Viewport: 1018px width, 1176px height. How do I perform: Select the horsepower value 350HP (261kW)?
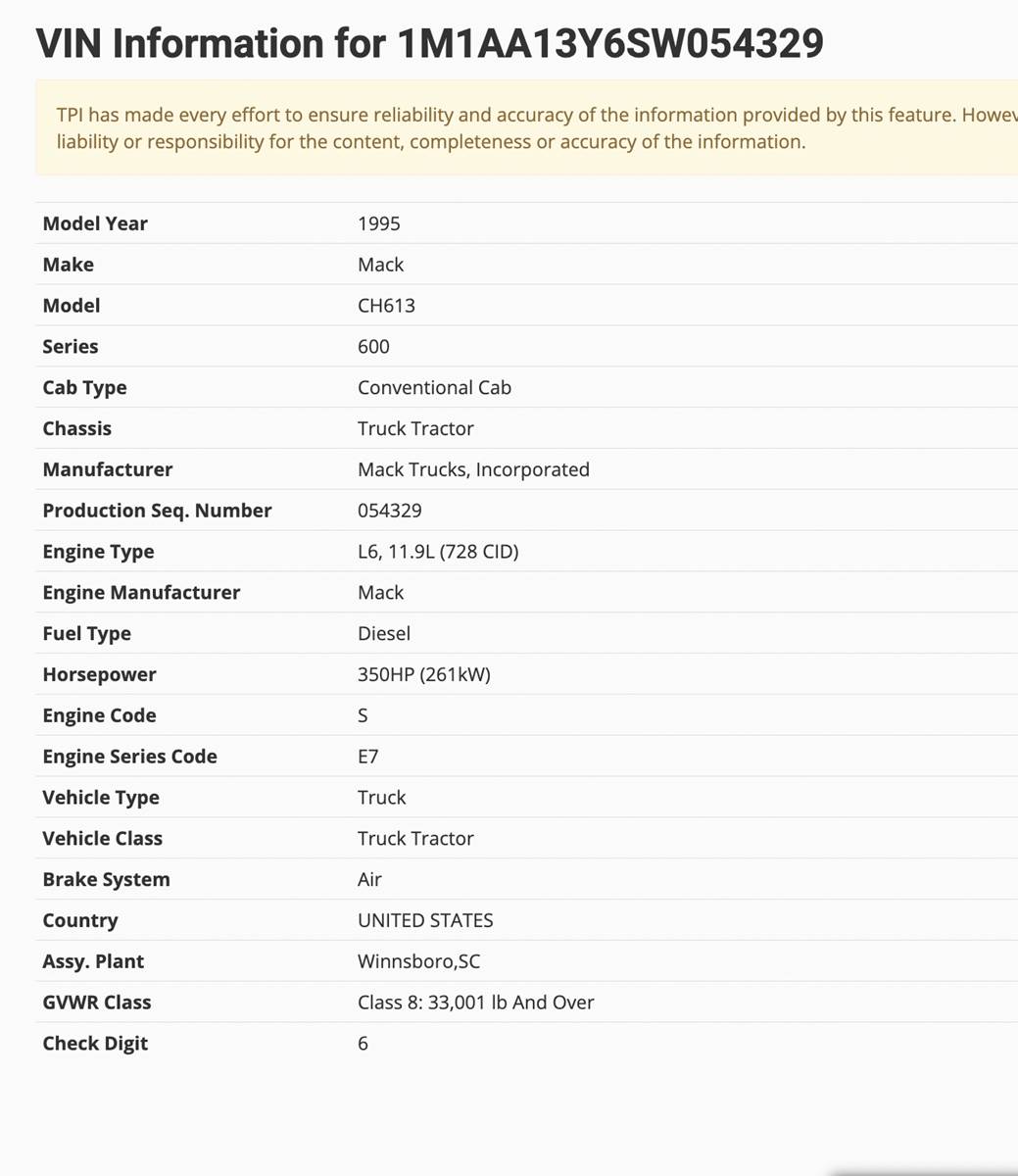click(424, 675)
